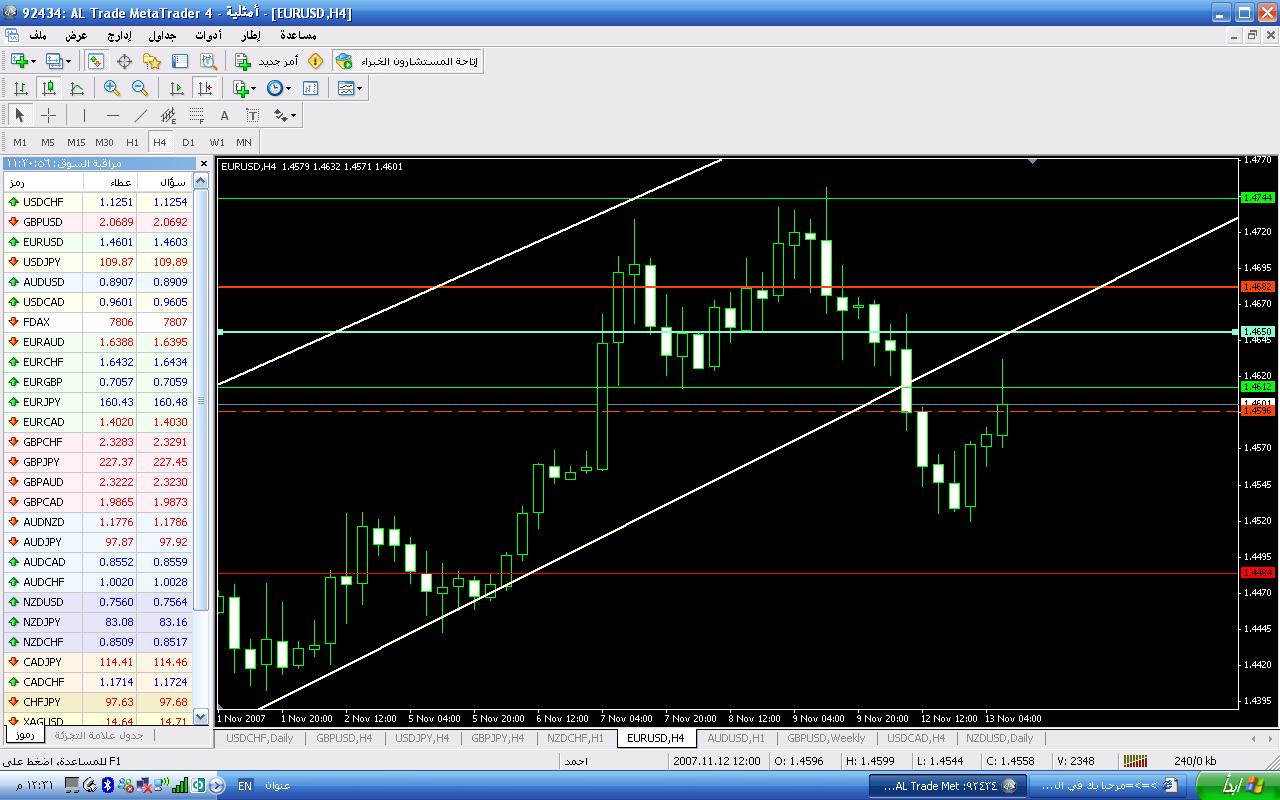Screen dimensions: 1280x800
Task: Switch to M5 timeframe
Action: point(48,142)
